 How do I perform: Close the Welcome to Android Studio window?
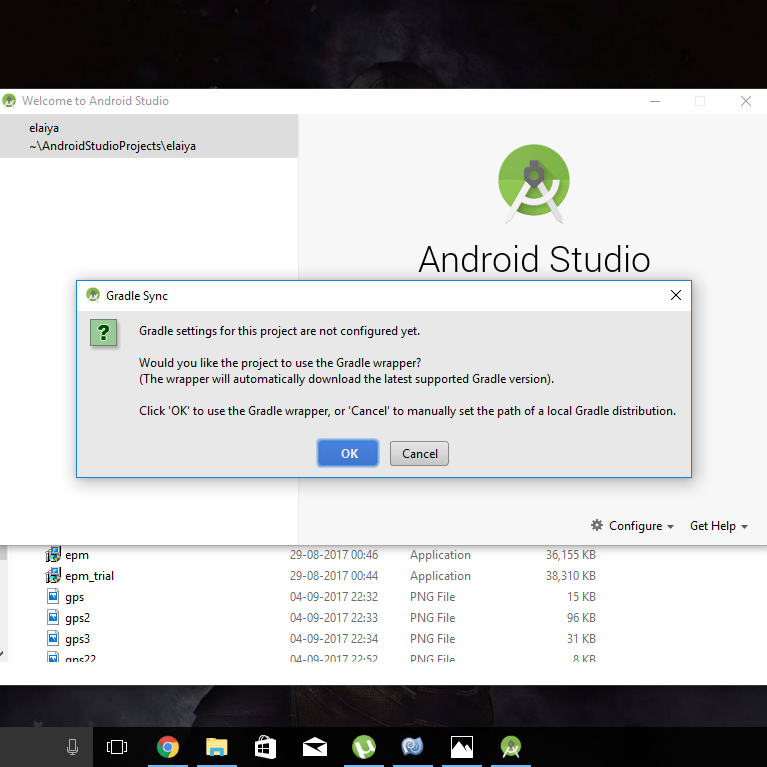pos(745,101)
